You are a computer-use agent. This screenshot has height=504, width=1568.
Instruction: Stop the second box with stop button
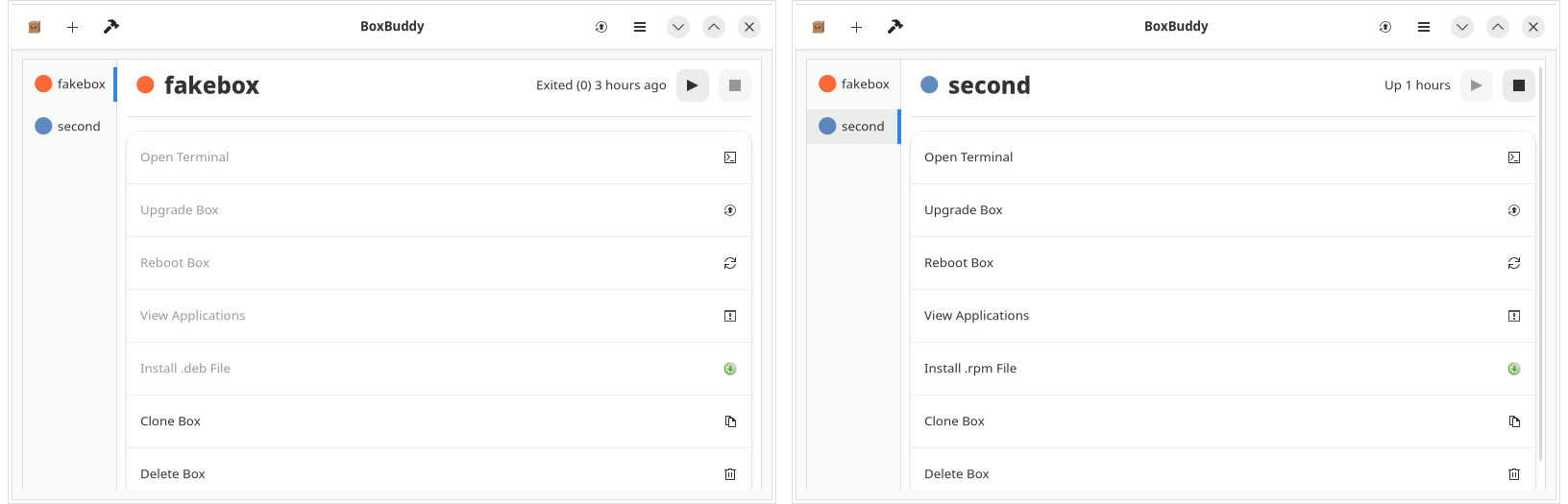pos(1519,85)
